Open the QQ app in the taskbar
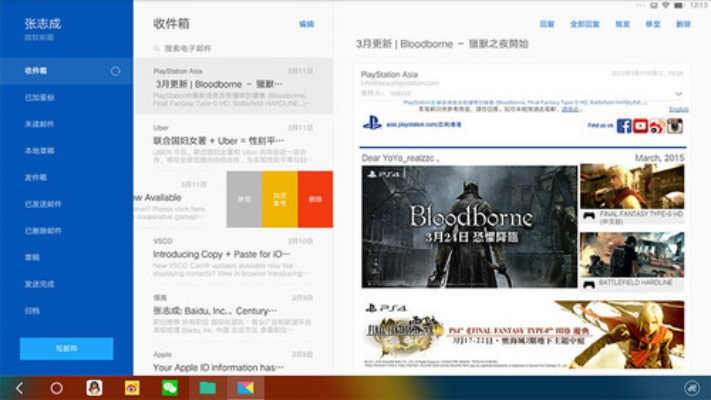 click(94, 388)
